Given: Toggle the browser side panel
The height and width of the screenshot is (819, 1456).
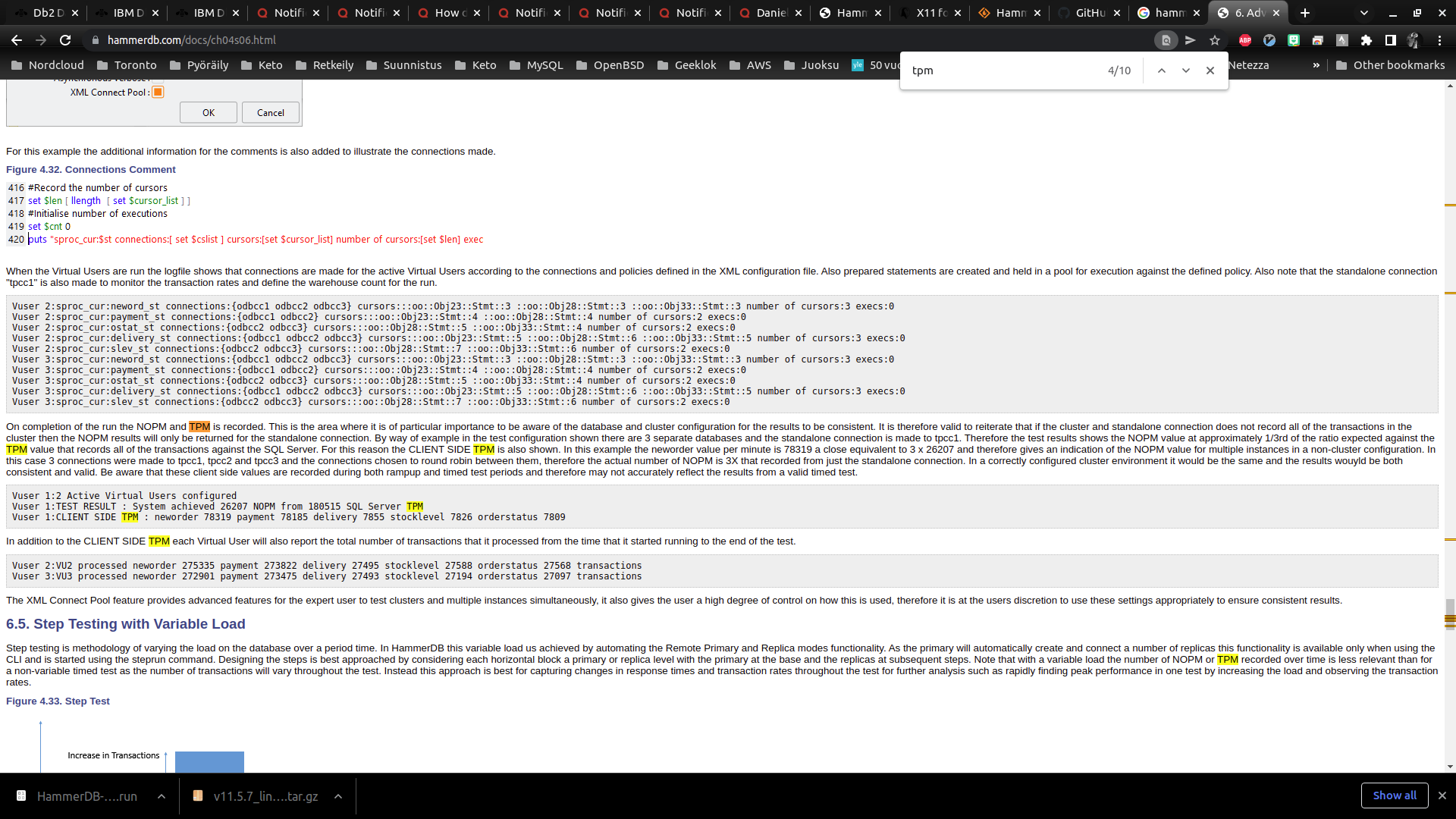Looking at the screenshot, I should tap(1391, 40).
